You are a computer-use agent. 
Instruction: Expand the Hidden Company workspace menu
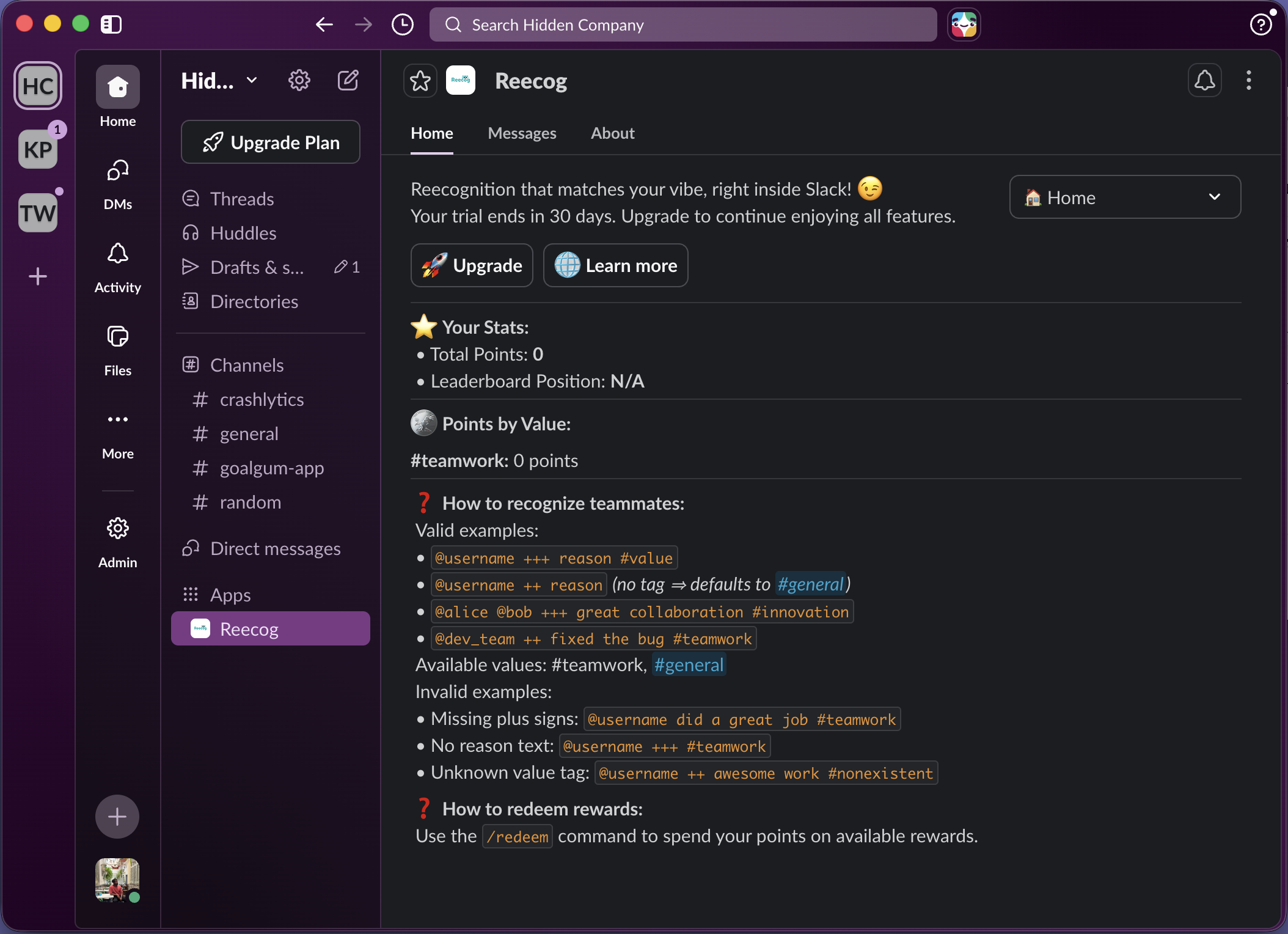coord(219,81)
